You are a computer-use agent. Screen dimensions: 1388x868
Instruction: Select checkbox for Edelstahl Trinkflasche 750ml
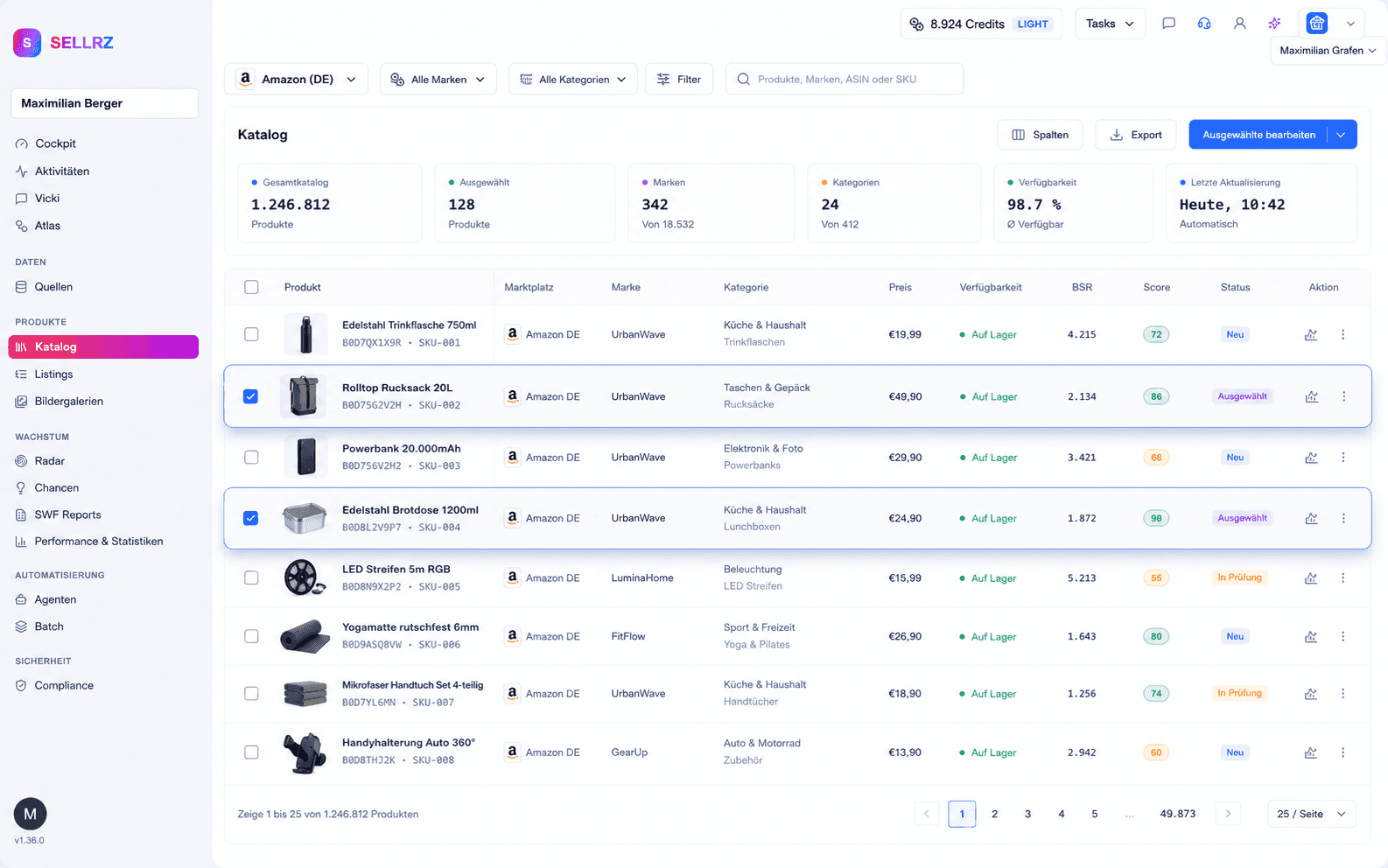251,334
